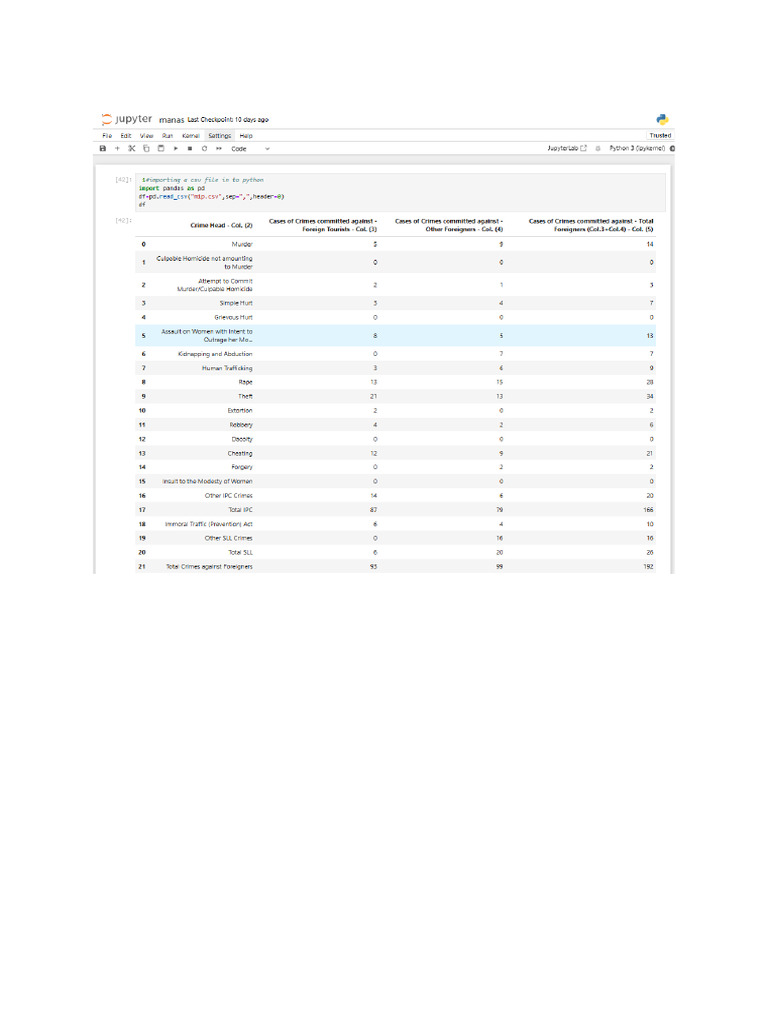768x1024 pixels.
Task: Click the kernel status circle icon
Action: pos(671,148)
